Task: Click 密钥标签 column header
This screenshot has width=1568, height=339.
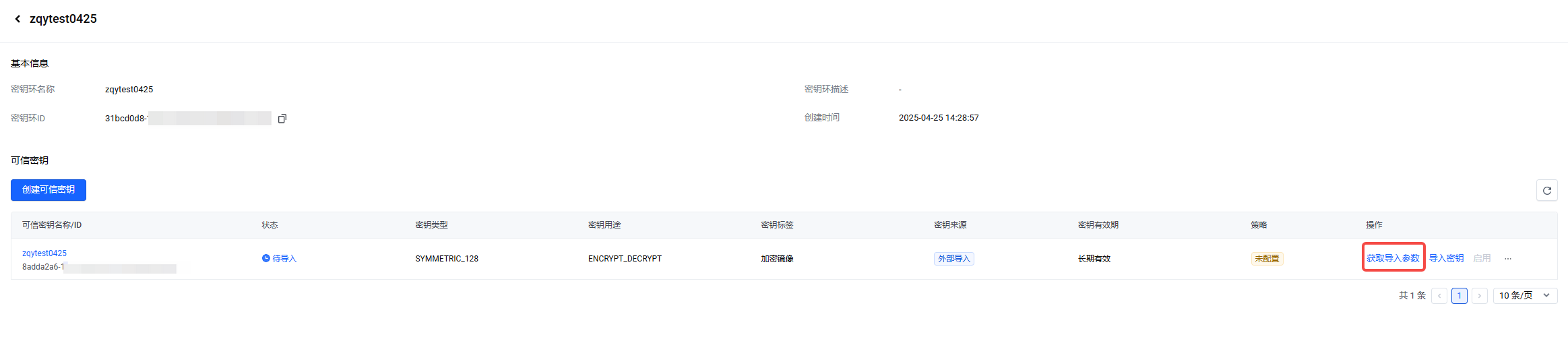Action: pos(777,225)
